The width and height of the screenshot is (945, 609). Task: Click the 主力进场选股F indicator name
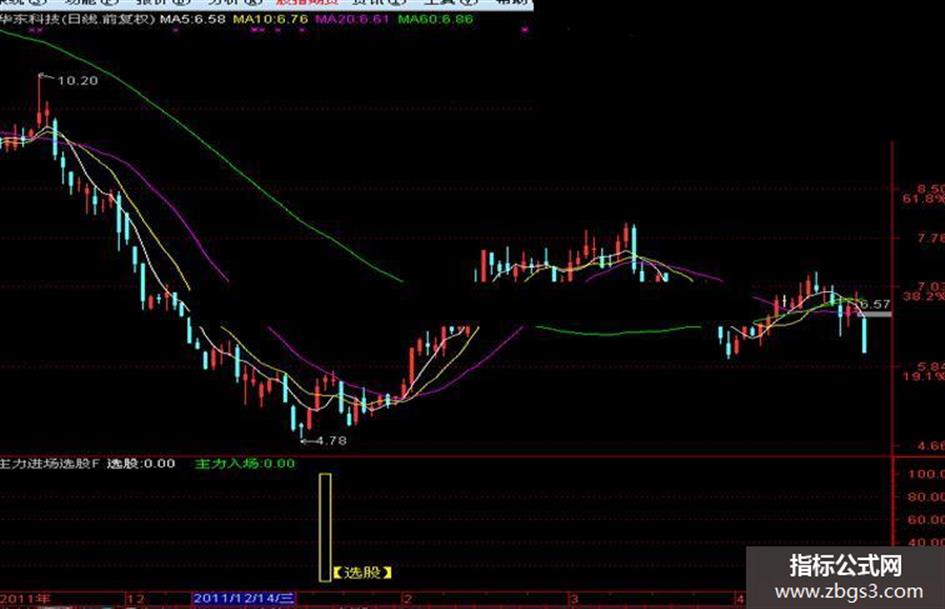coord(49,464)
